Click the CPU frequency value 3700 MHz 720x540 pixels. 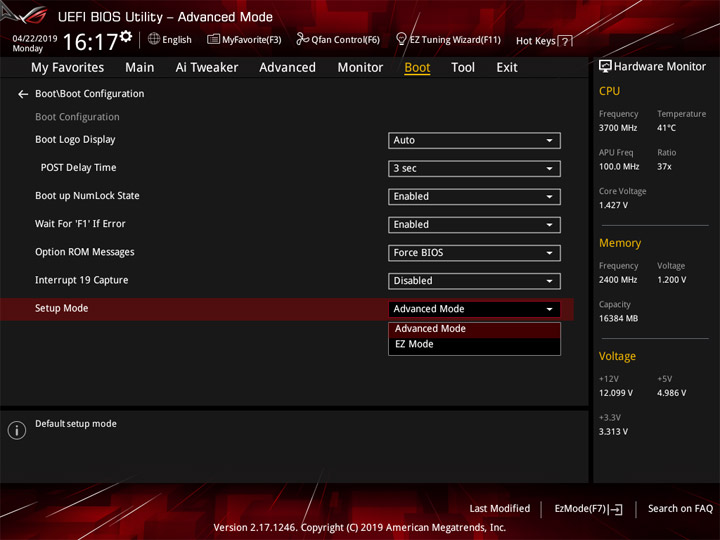(618, 128)
